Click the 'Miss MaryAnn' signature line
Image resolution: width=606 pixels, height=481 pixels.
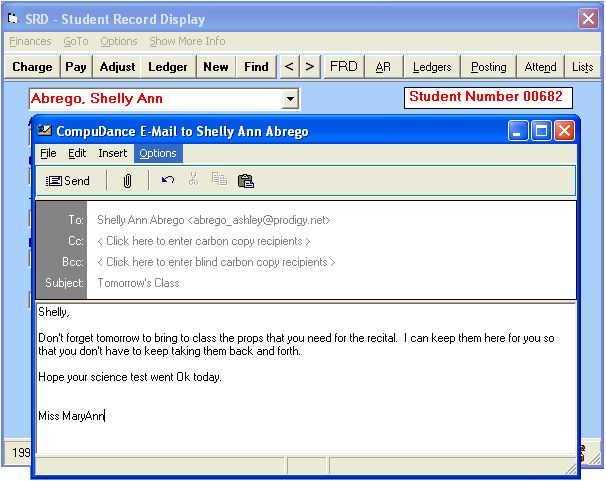click(x=71, y=416)
